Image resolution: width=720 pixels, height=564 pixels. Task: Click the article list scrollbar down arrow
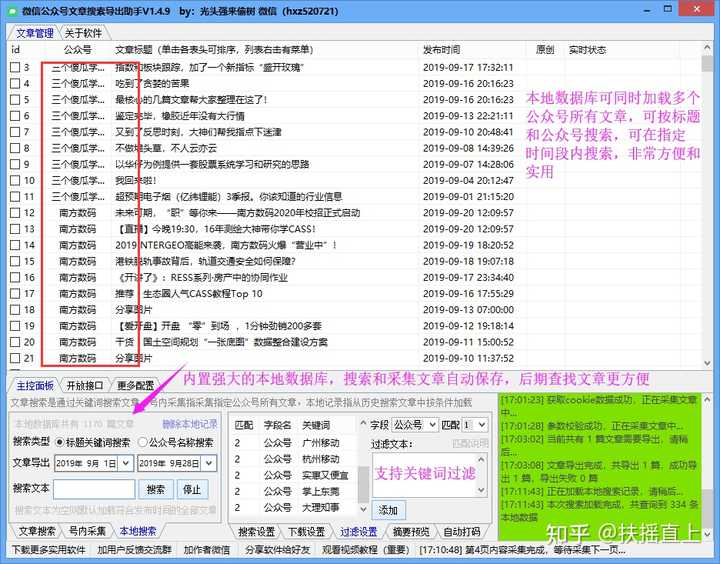pyautogui.click(x=707, y=363)
